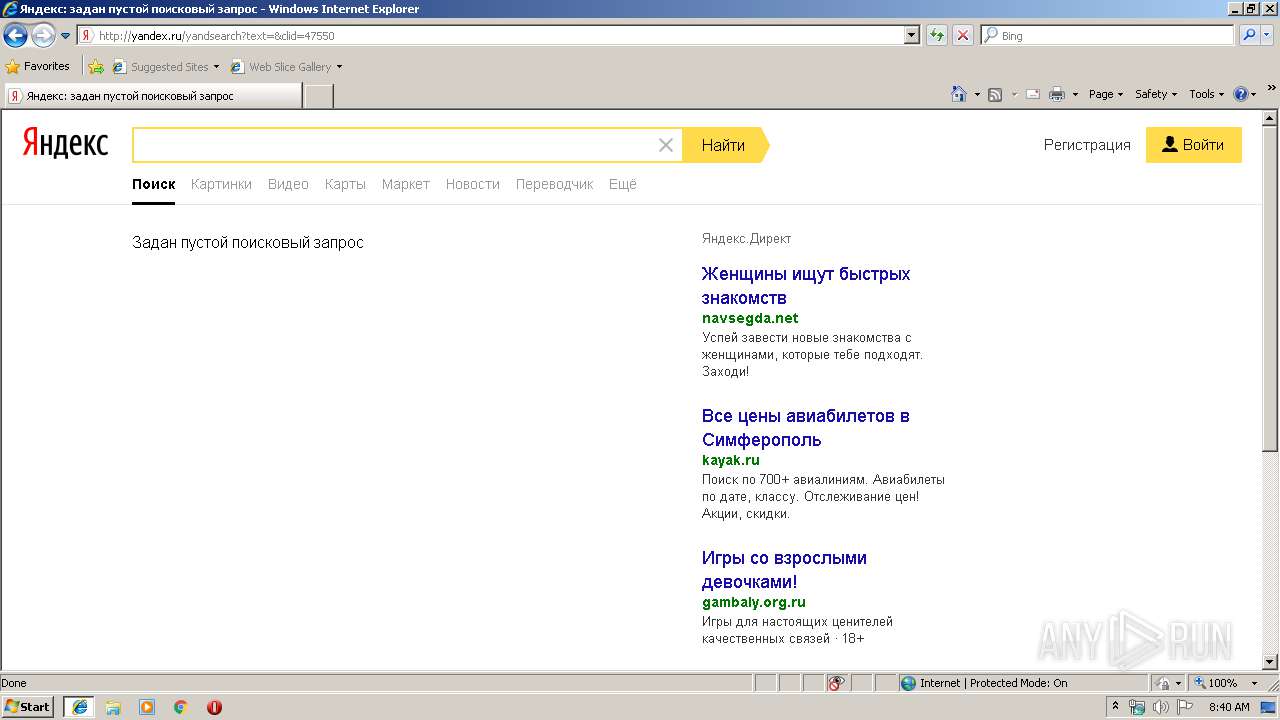Open the security lock status dropdown
The image size is (1280, 720).
(x=1166, y=683)
